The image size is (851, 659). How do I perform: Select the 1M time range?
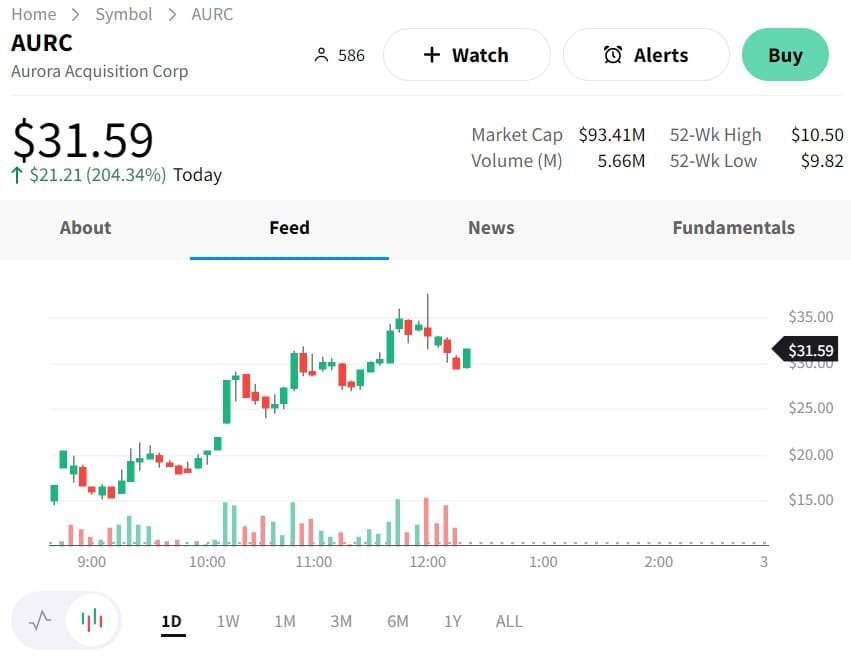click(285, 621)
